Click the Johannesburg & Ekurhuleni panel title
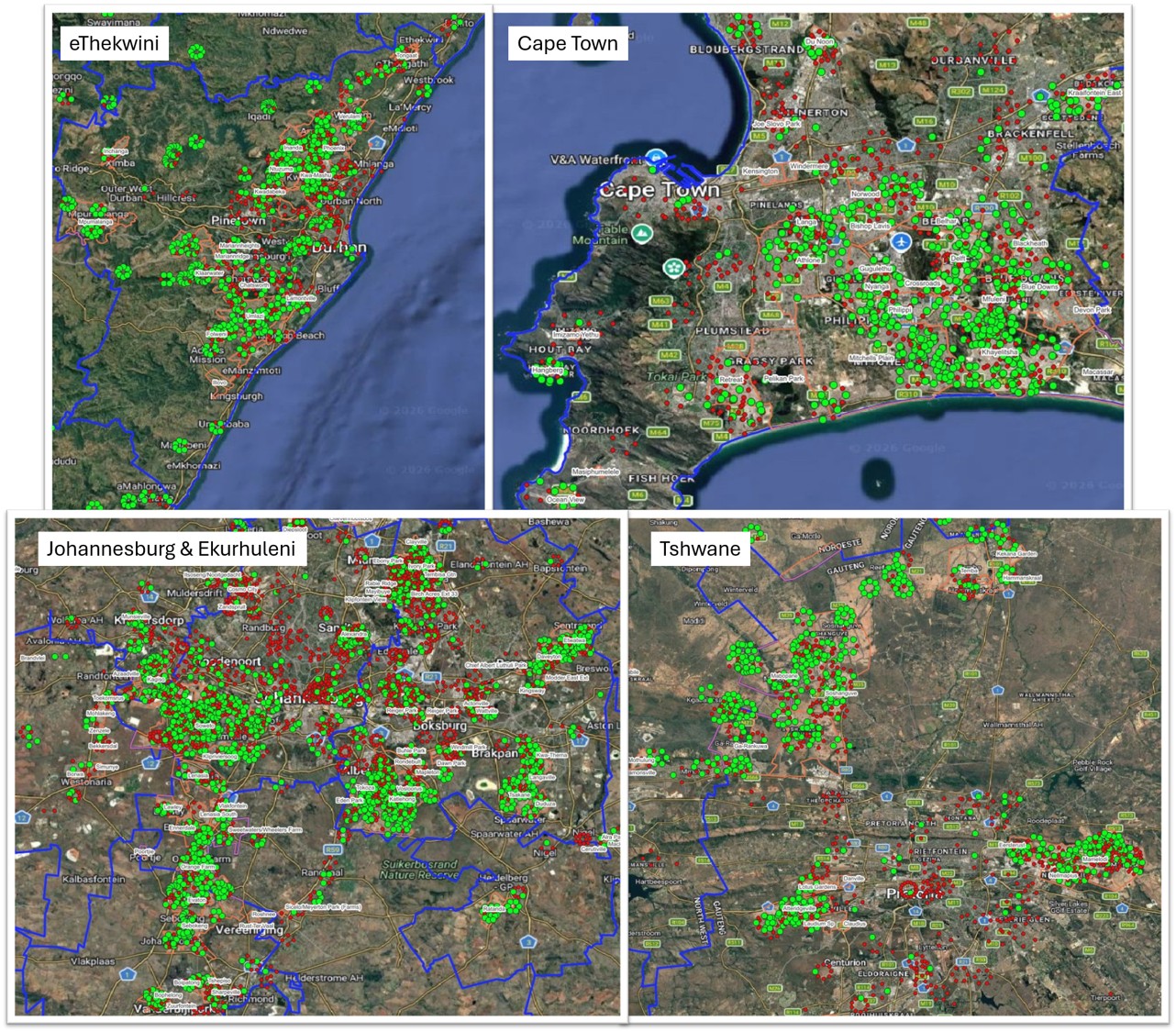 click(172, 549)
